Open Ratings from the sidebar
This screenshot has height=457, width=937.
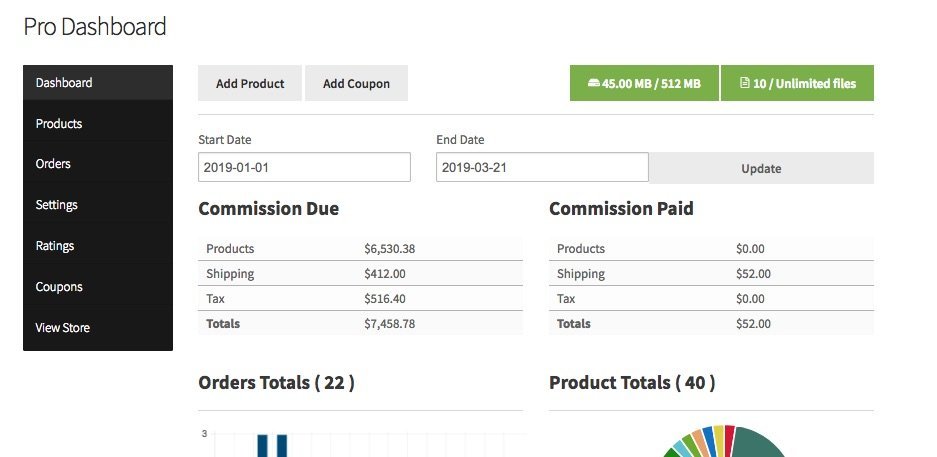tap(98, 246)
